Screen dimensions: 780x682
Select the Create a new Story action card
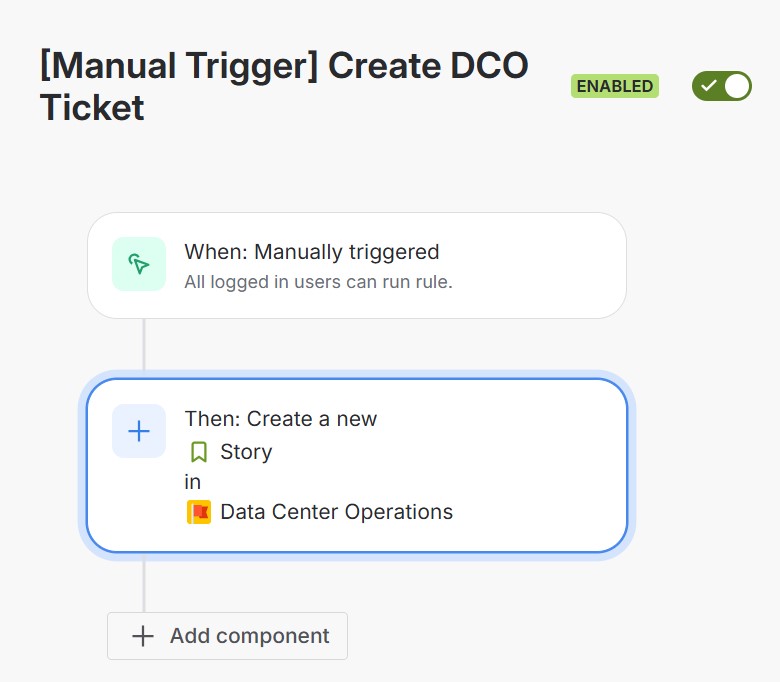357,466
